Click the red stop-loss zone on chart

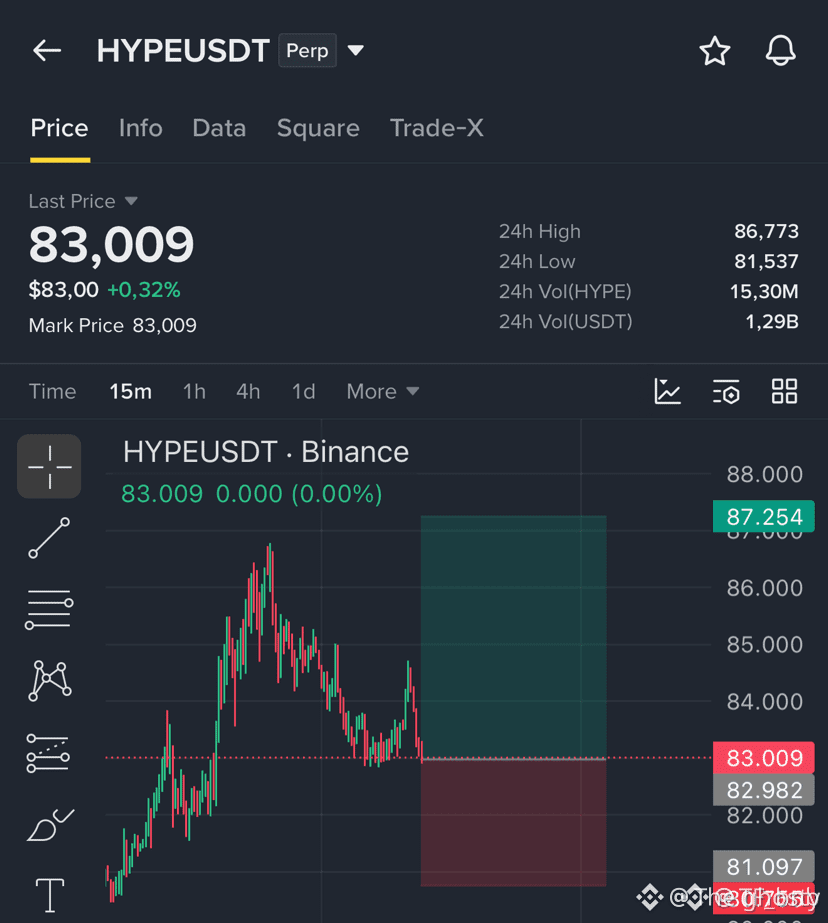[513, 822]
